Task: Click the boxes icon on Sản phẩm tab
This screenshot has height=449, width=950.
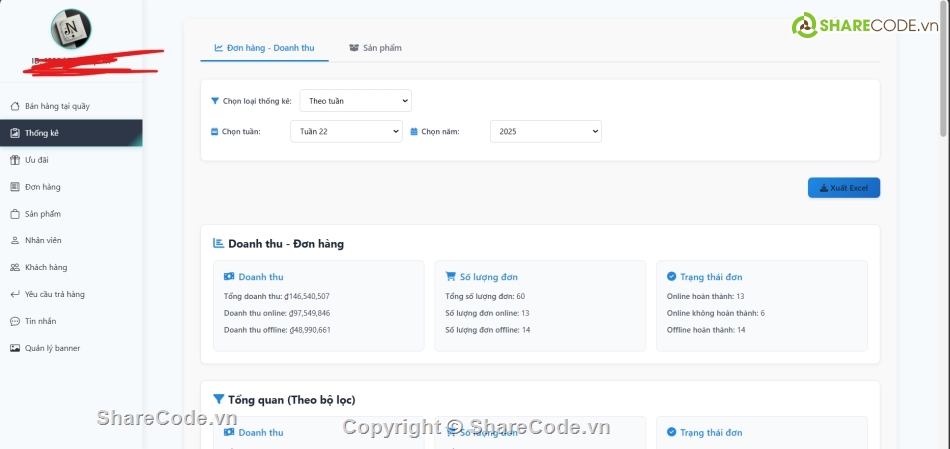Action: [x=354, y=48]
